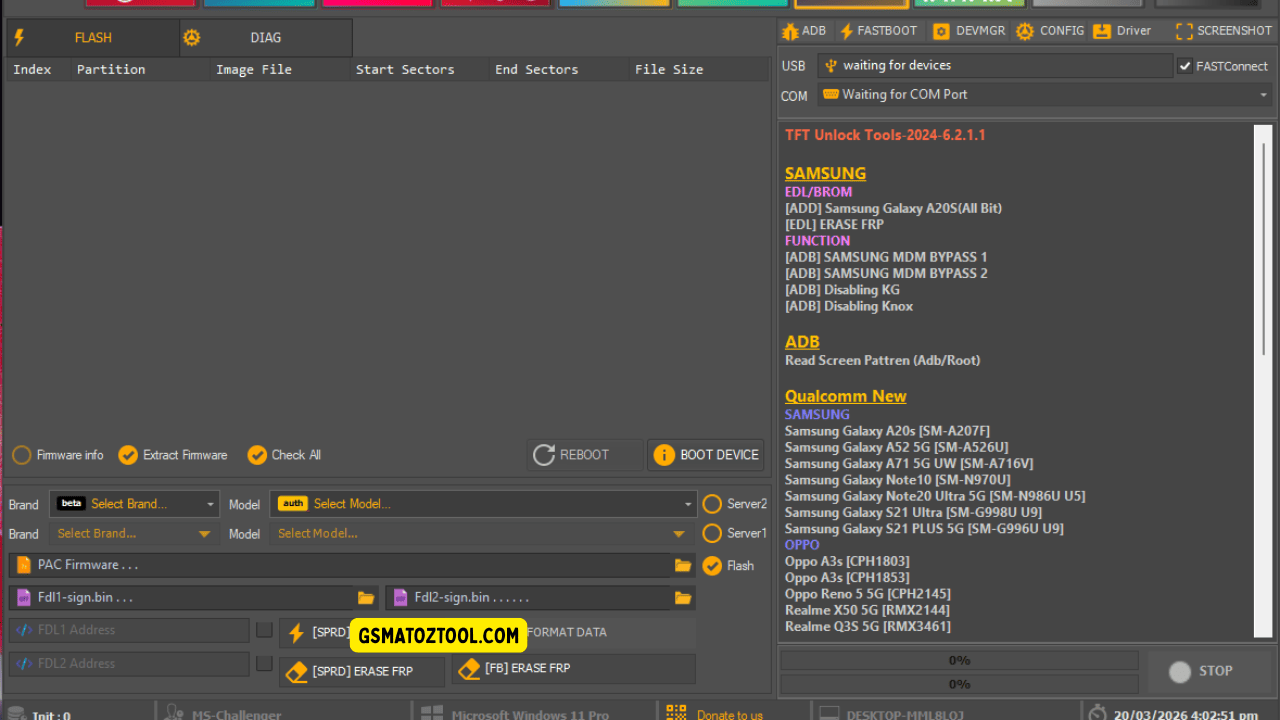The image size is (1280, 720).
Task: Click the top 0% progress bar
Action: point(958,659)
